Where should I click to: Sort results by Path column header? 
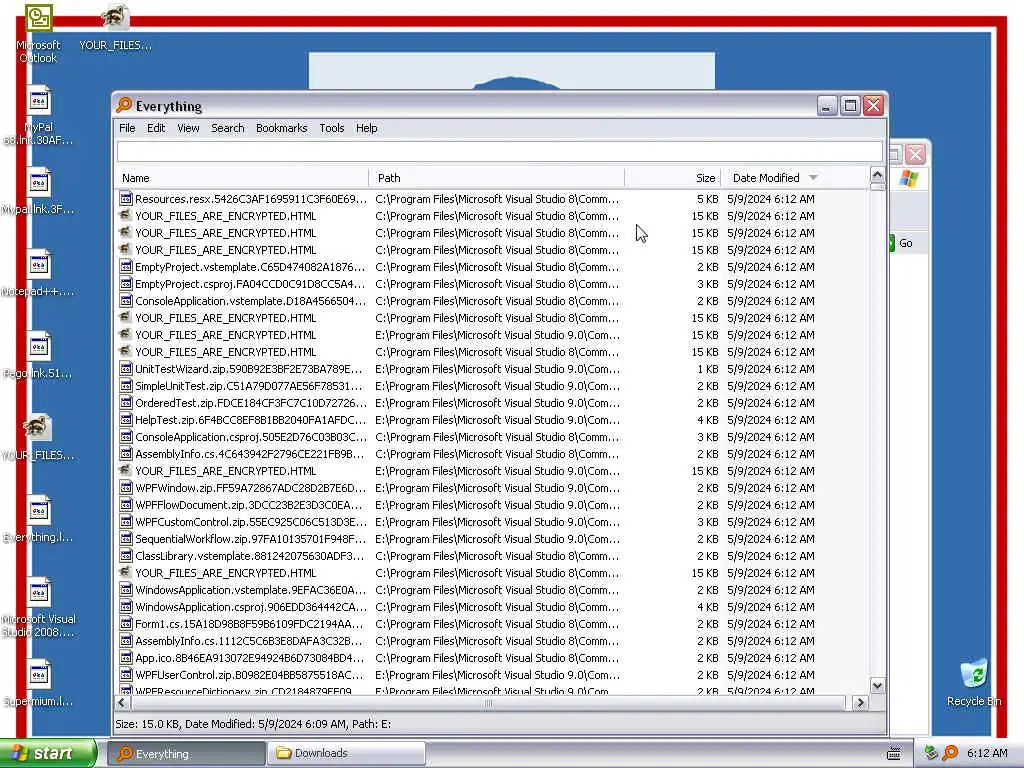497,178
